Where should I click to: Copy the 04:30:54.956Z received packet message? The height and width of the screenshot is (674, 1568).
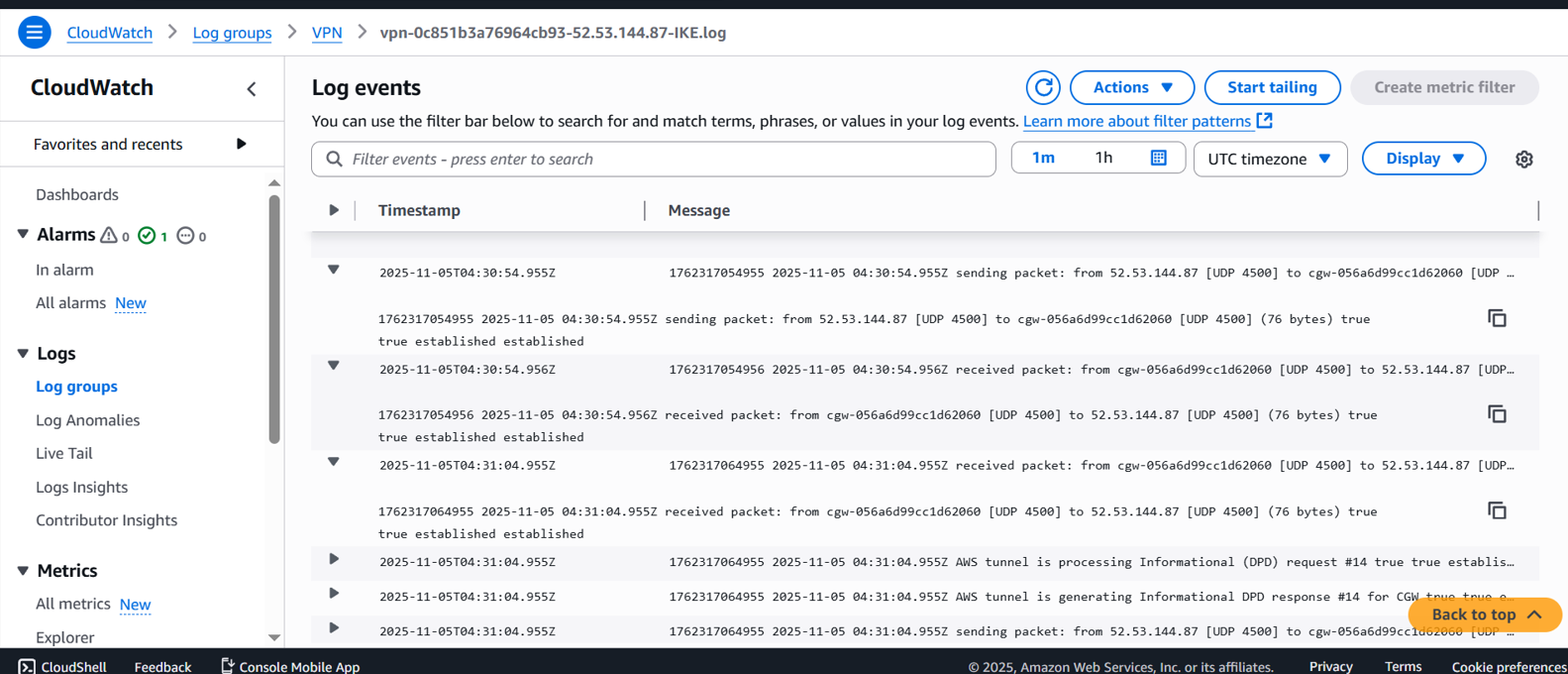pos(1497,414)
